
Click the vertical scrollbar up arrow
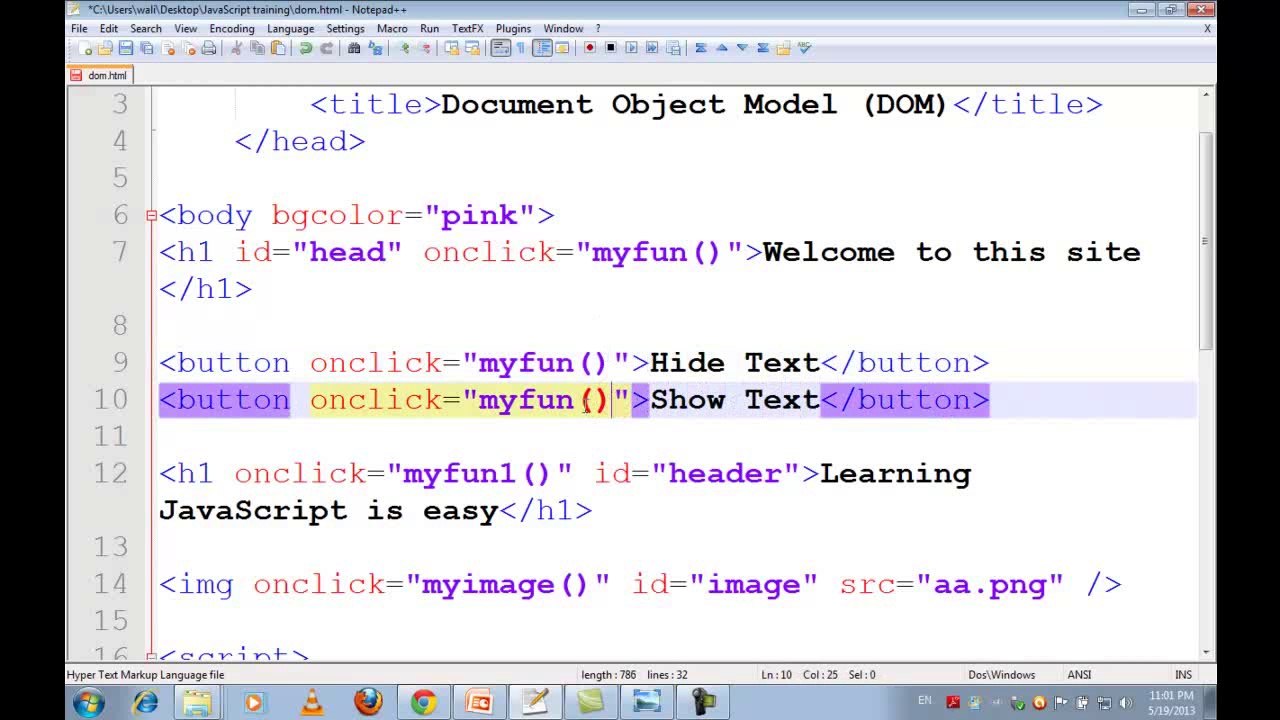(x=1206, y=95)
